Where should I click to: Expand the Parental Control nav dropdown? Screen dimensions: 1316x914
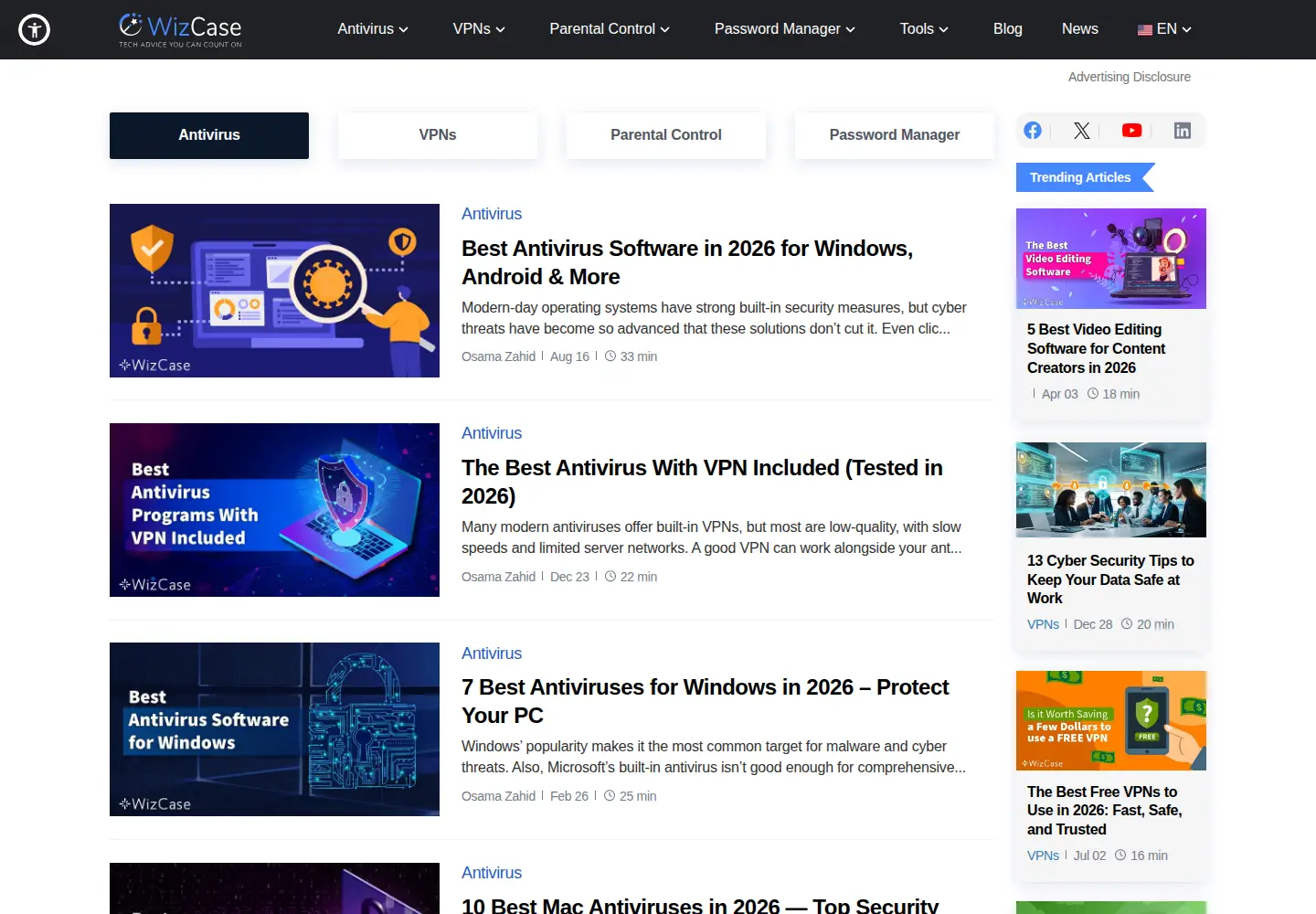pyautogui.click(x=610, y=29)
